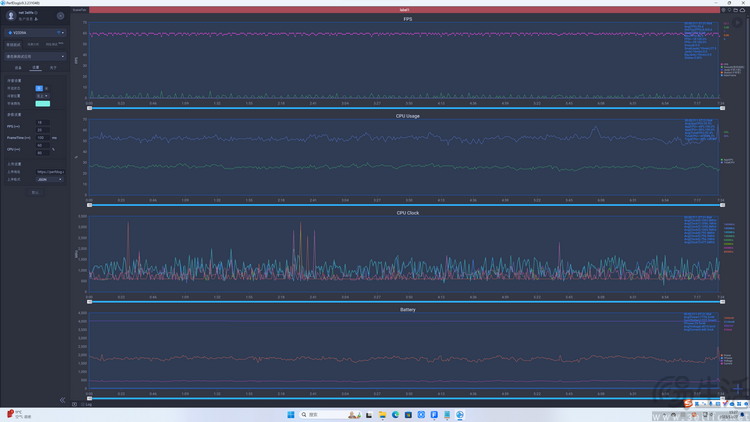Click the location pin icon in top-right toolbar
750x422 pixels.
pos(729,10)
